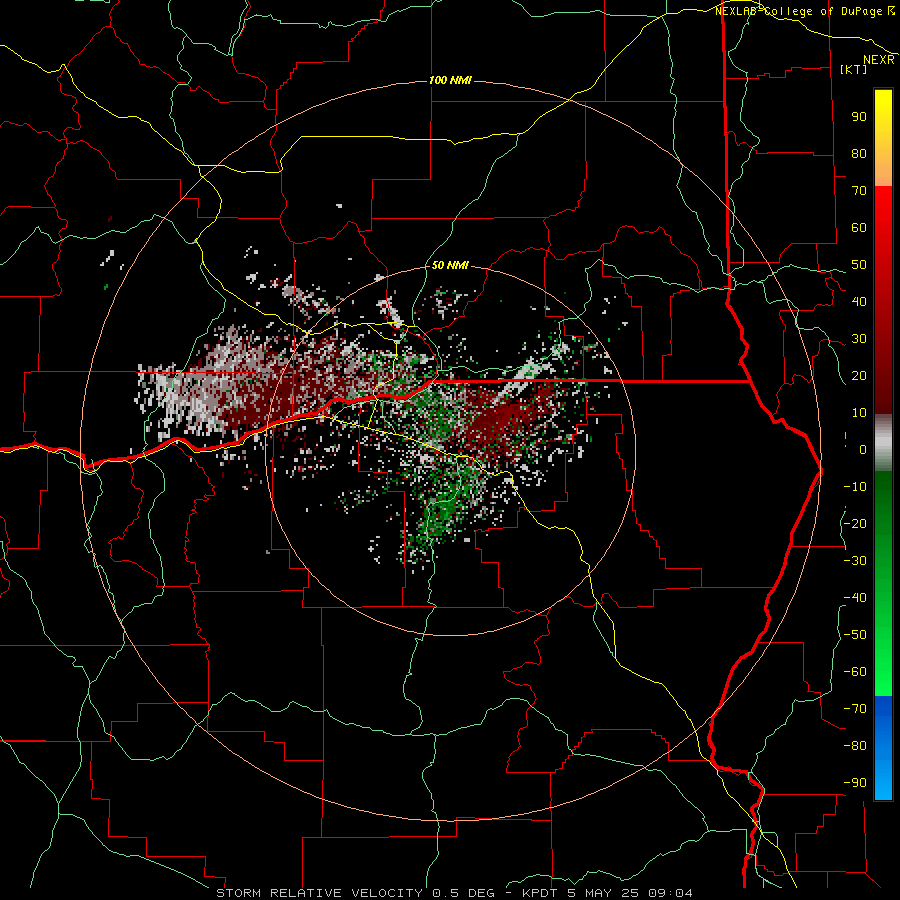Click the 90 value on the color scale
900x900 pixels.
859,117
